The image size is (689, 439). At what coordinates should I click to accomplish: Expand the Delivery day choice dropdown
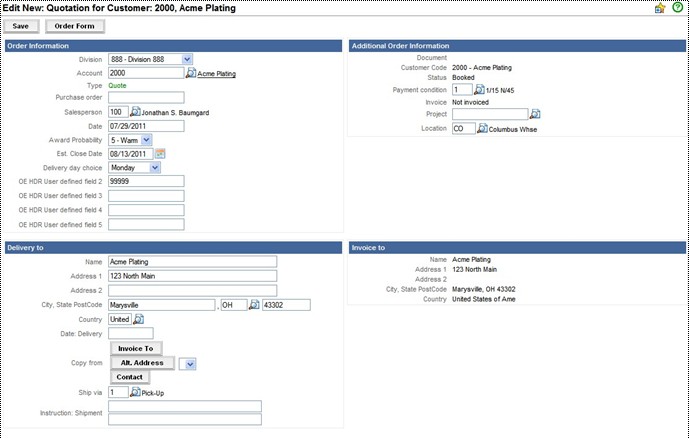pyautogui.click(x=155, y=168)
